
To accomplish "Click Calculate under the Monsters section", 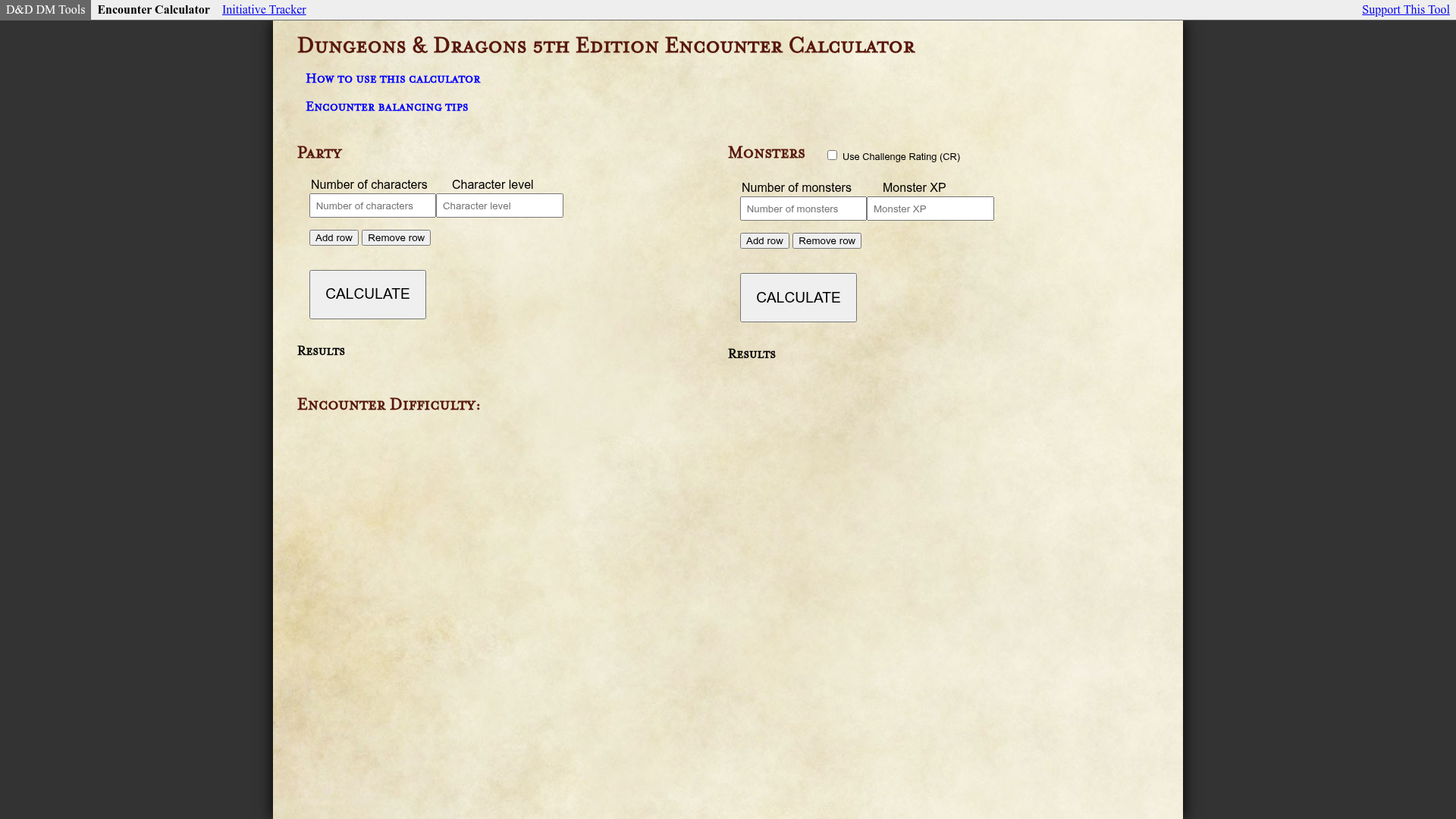I will (798, 297).
